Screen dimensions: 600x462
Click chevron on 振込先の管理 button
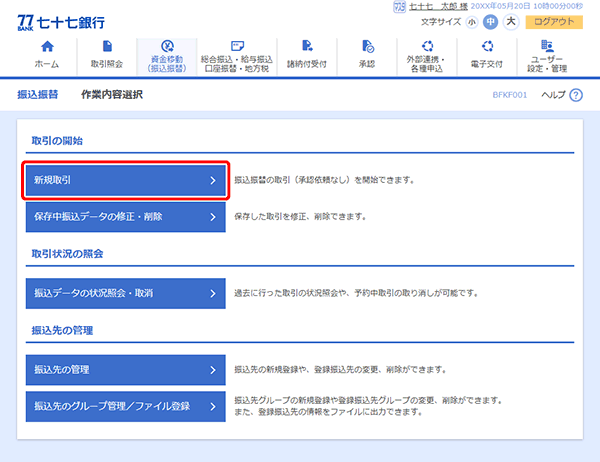pos(212,370)
